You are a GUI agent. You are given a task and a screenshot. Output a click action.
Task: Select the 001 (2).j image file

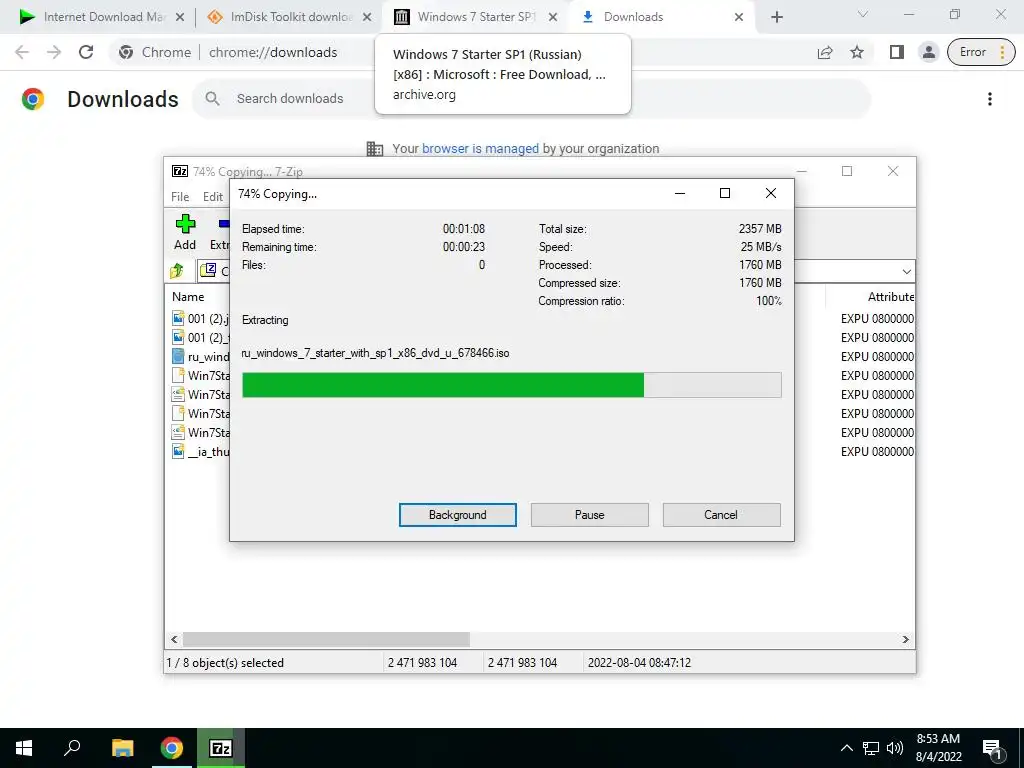pos(200,318)
